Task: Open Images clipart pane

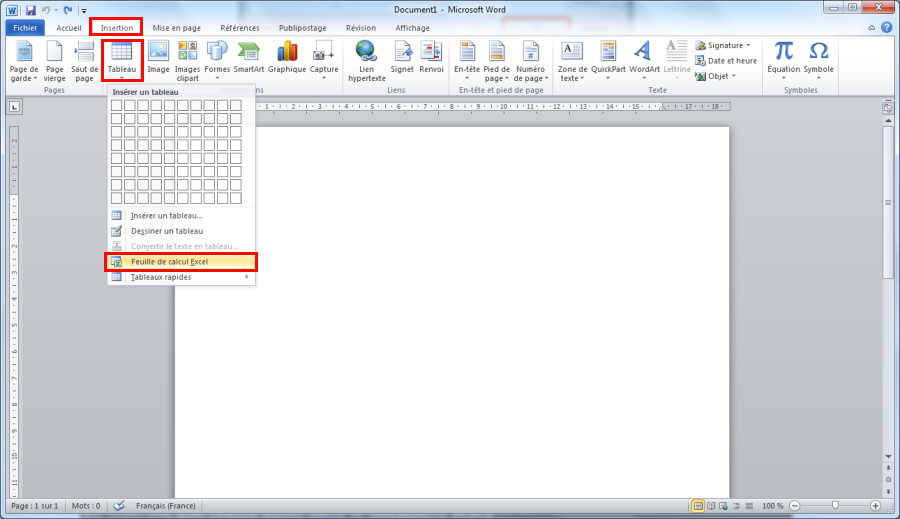Action: point(187,61)
